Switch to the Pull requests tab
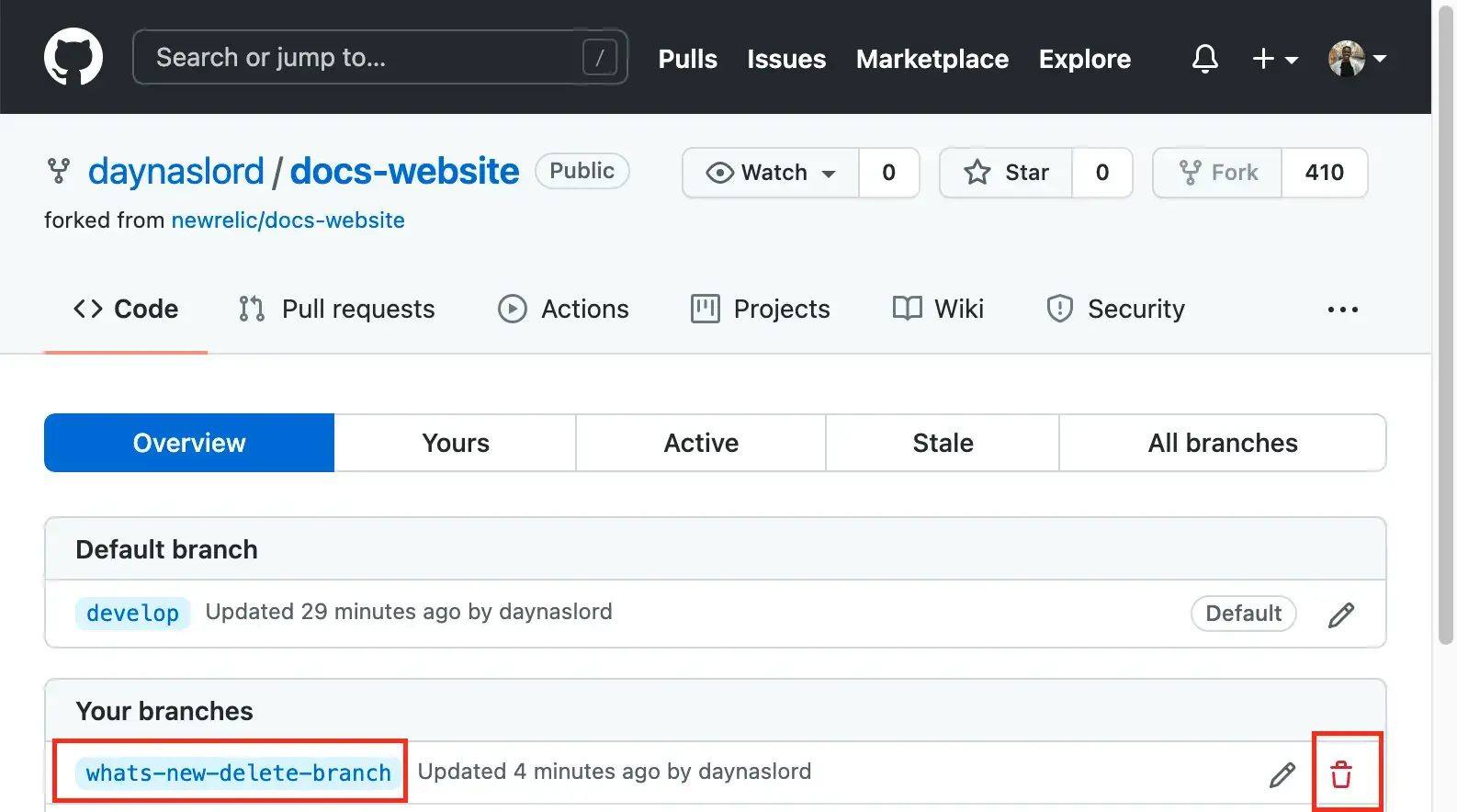 336,310
